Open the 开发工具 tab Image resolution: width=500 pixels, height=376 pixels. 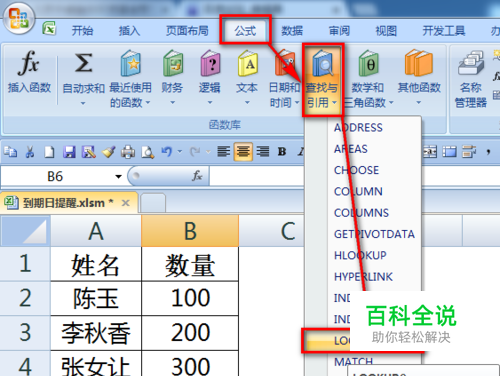tap(444, 31)
